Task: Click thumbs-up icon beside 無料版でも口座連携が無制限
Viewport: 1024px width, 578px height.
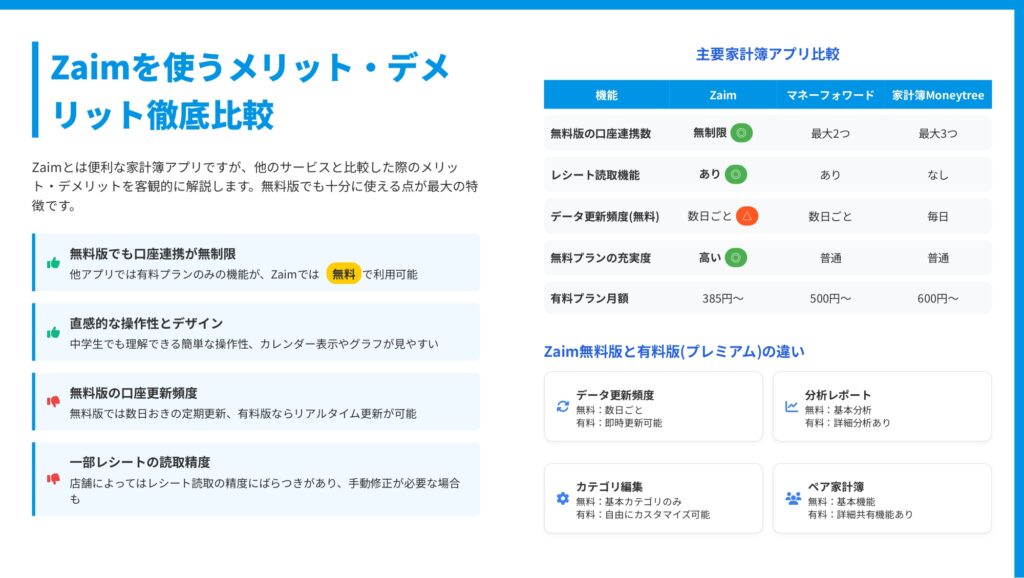Action: point(54,263)
